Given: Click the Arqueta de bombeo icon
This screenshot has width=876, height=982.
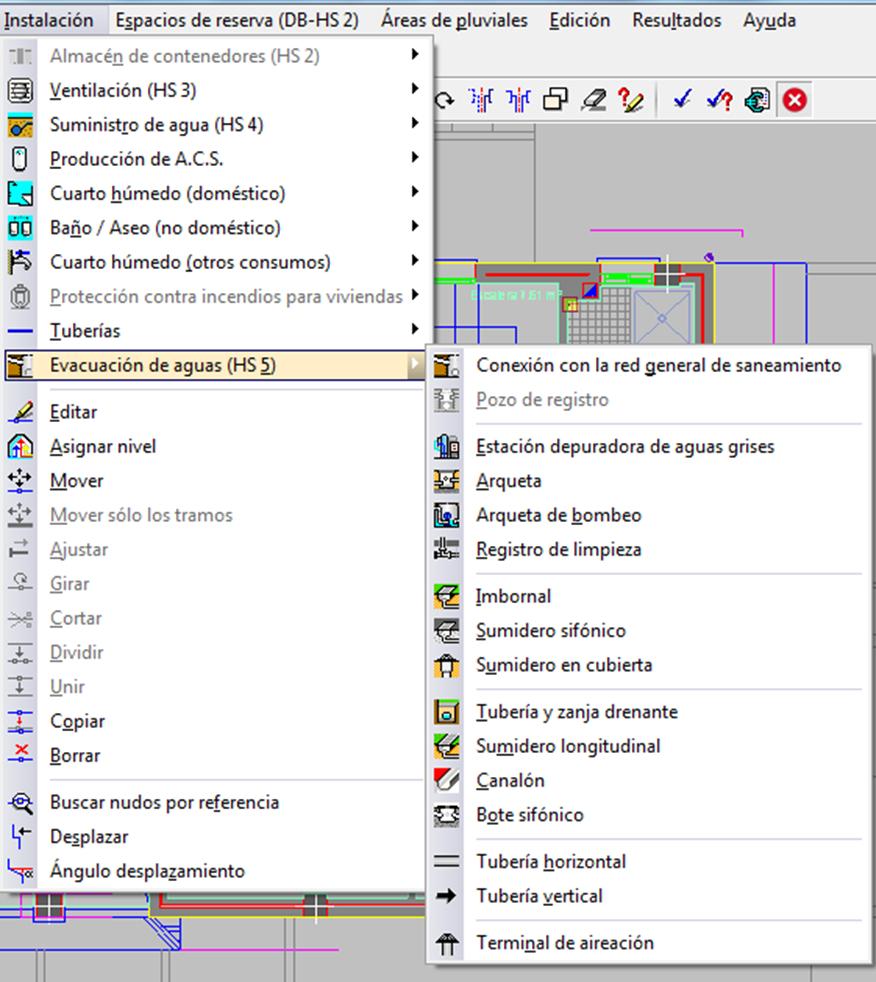Looking at the screenshot, I should [x=447, y=515].
